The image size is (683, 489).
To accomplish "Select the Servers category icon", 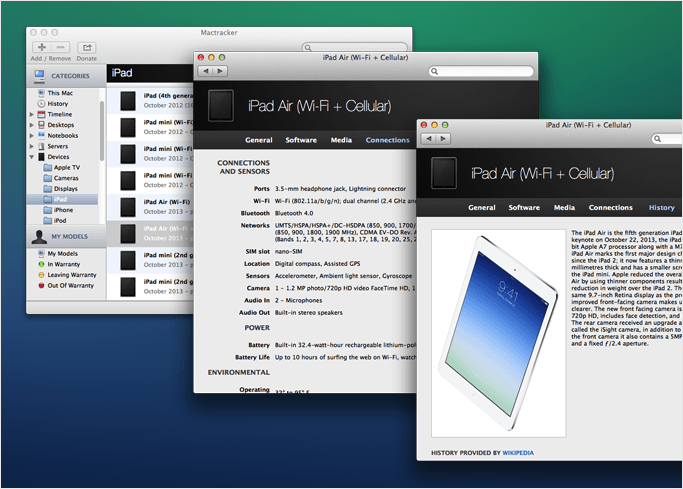I will [41, 146].
